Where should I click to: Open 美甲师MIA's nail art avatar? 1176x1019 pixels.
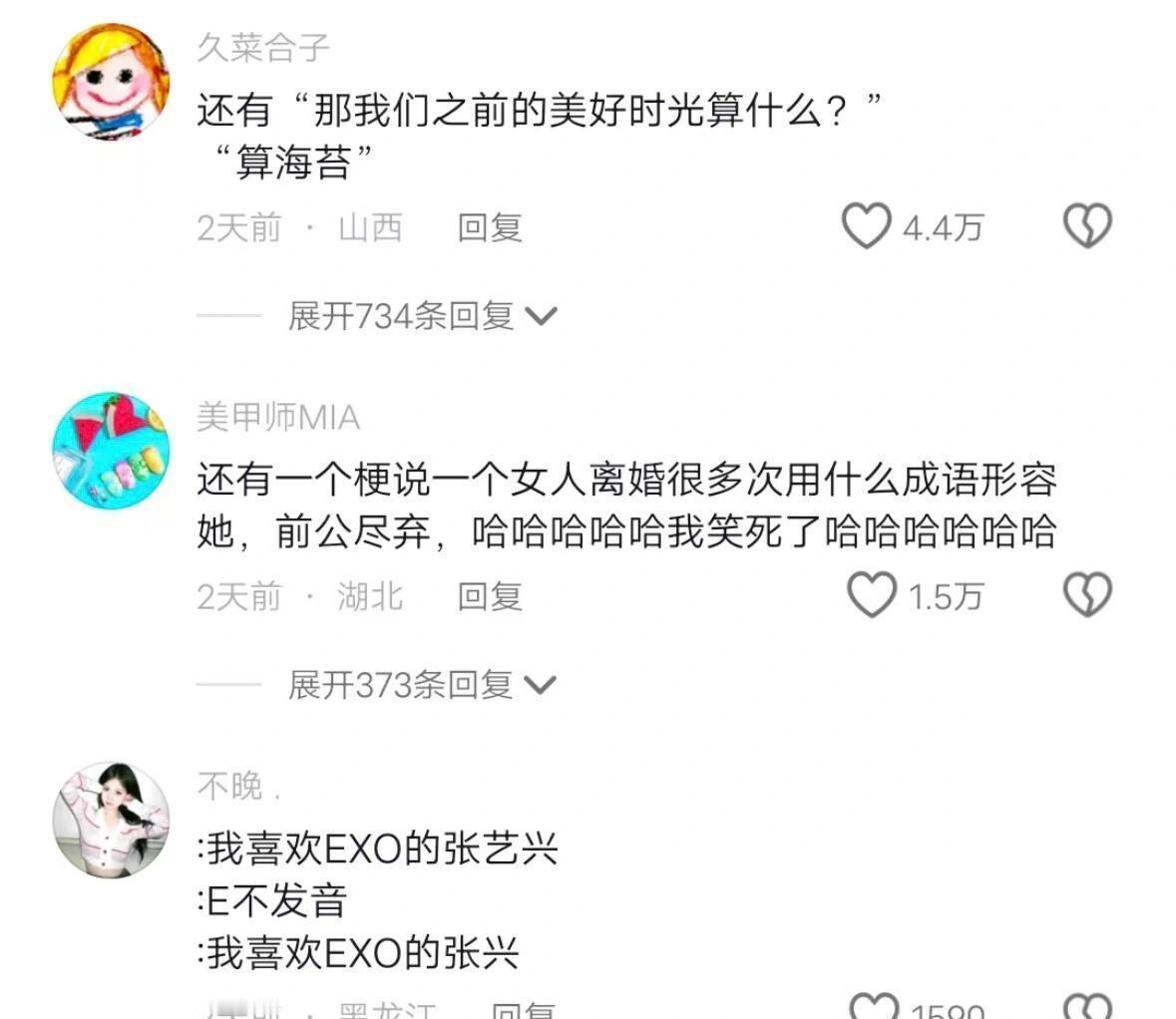pos(111,450)
